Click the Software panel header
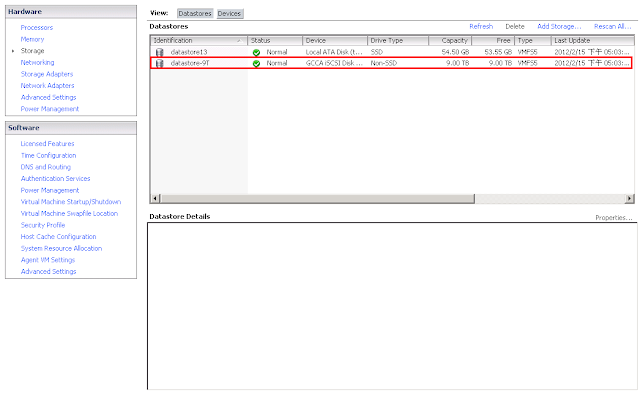Viewport: 640px width, 395px height. tap(71, 128)
